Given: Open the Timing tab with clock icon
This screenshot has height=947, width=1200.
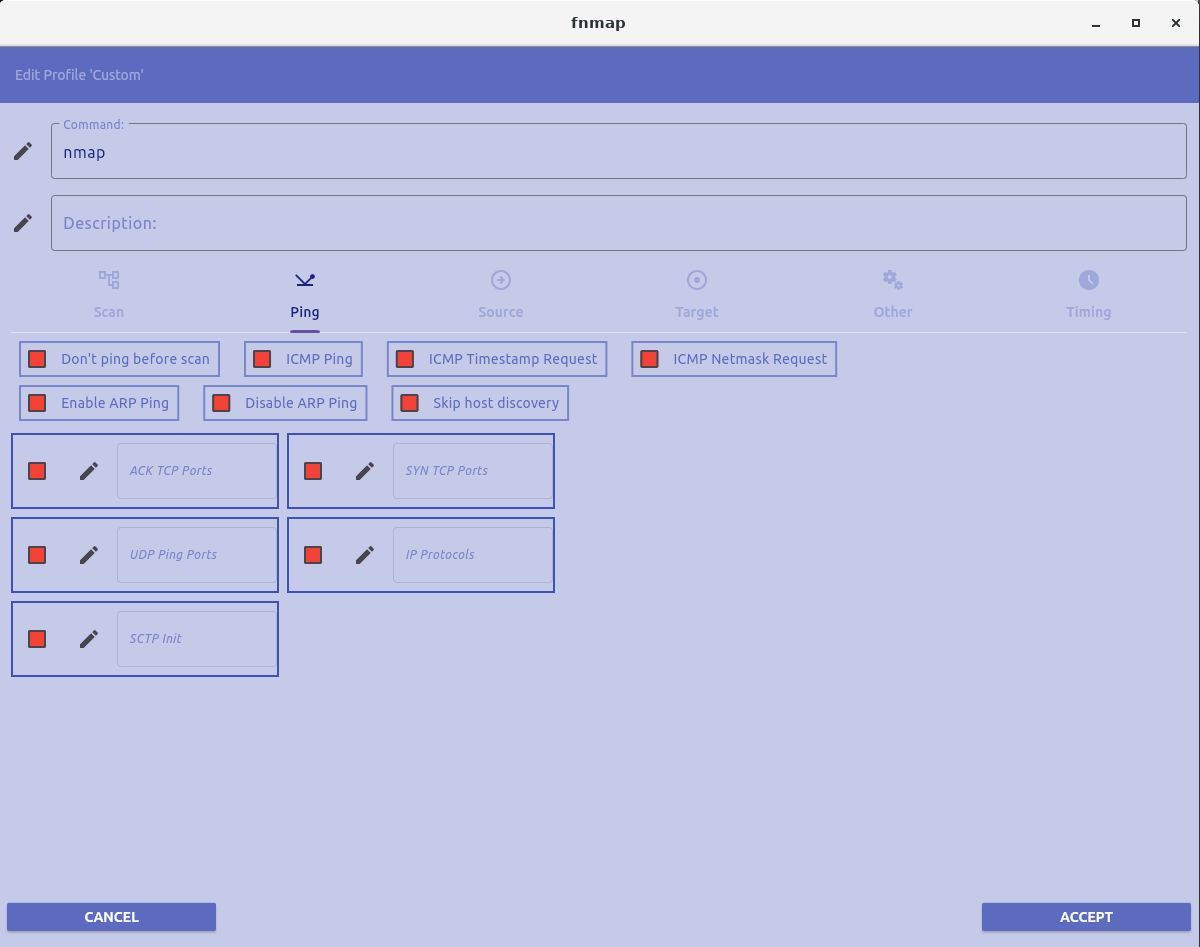Looking at the screenshot, I should pyautogui.click(x=1088, y=295).
